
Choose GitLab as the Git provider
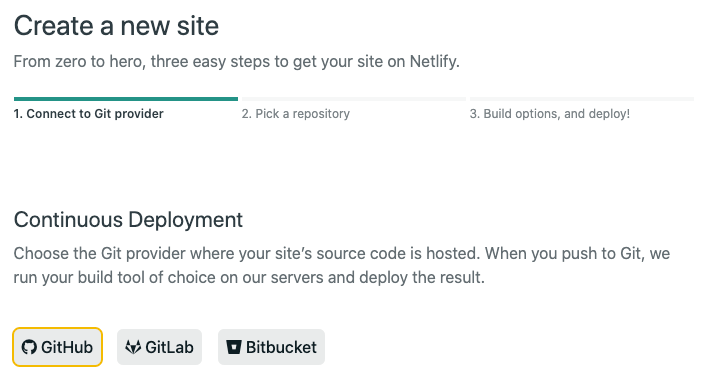click(x=160, y=347)
